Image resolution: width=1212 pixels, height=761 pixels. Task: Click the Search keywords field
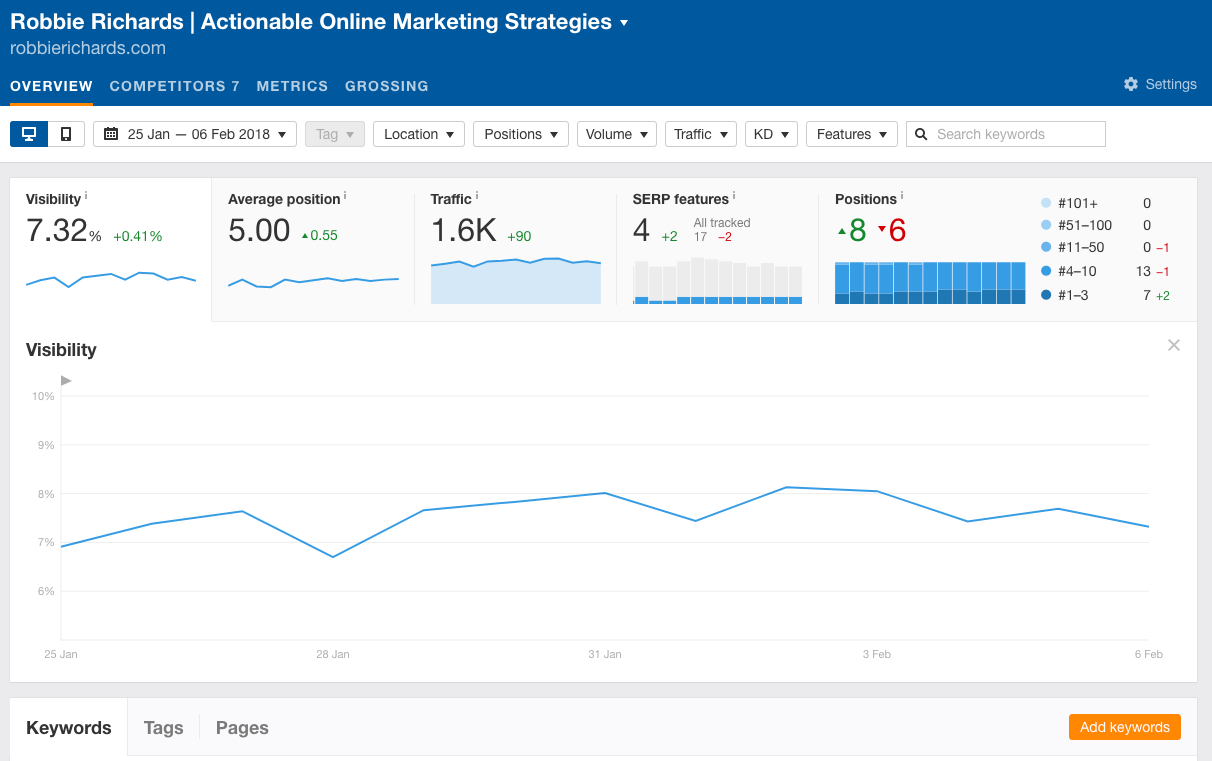tap(1016, 134)
